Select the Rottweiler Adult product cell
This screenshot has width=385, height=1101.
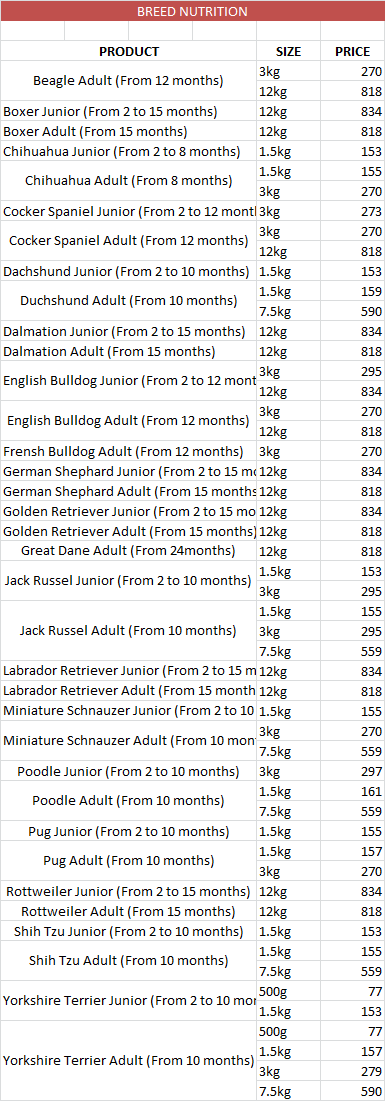pyautogui.click(x=129, y=911)
